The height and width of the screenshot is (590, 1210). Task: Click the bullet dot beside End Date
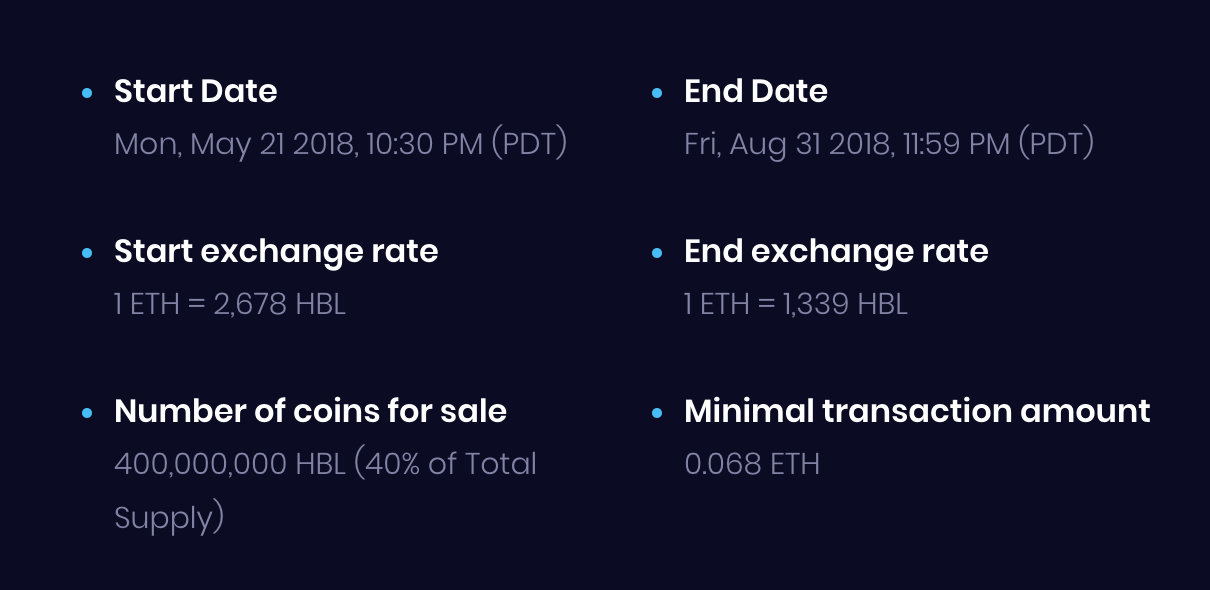(x=657, y=92)
